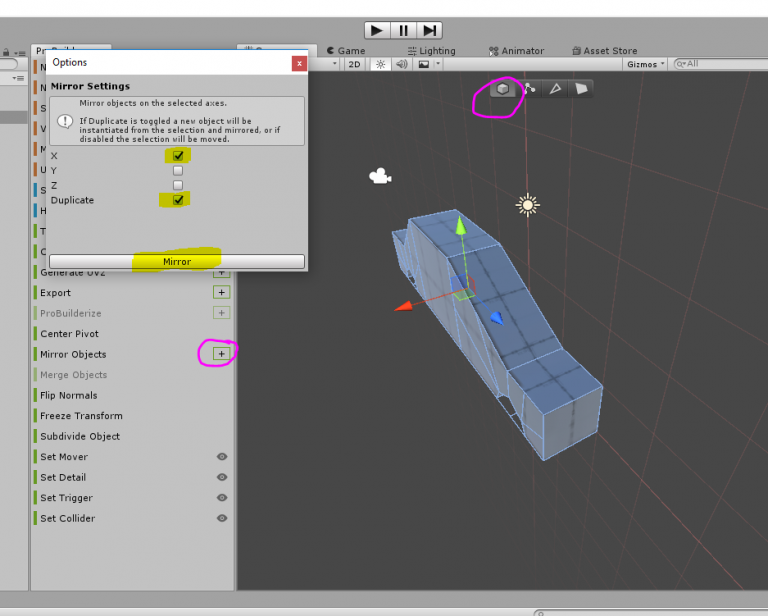Click the Mirror Objects action
Screen dimensions: 768x616
[x=73, y=355]
